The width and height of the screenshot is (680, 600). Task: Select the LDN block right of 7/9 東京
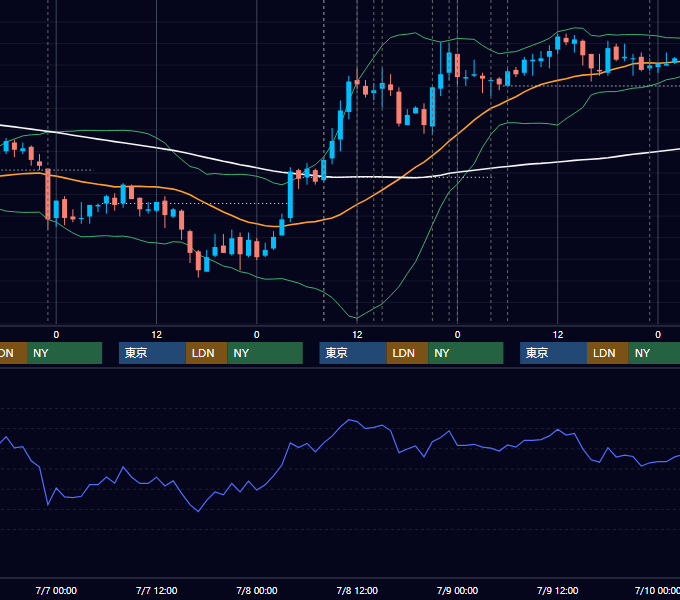(608, 353)
